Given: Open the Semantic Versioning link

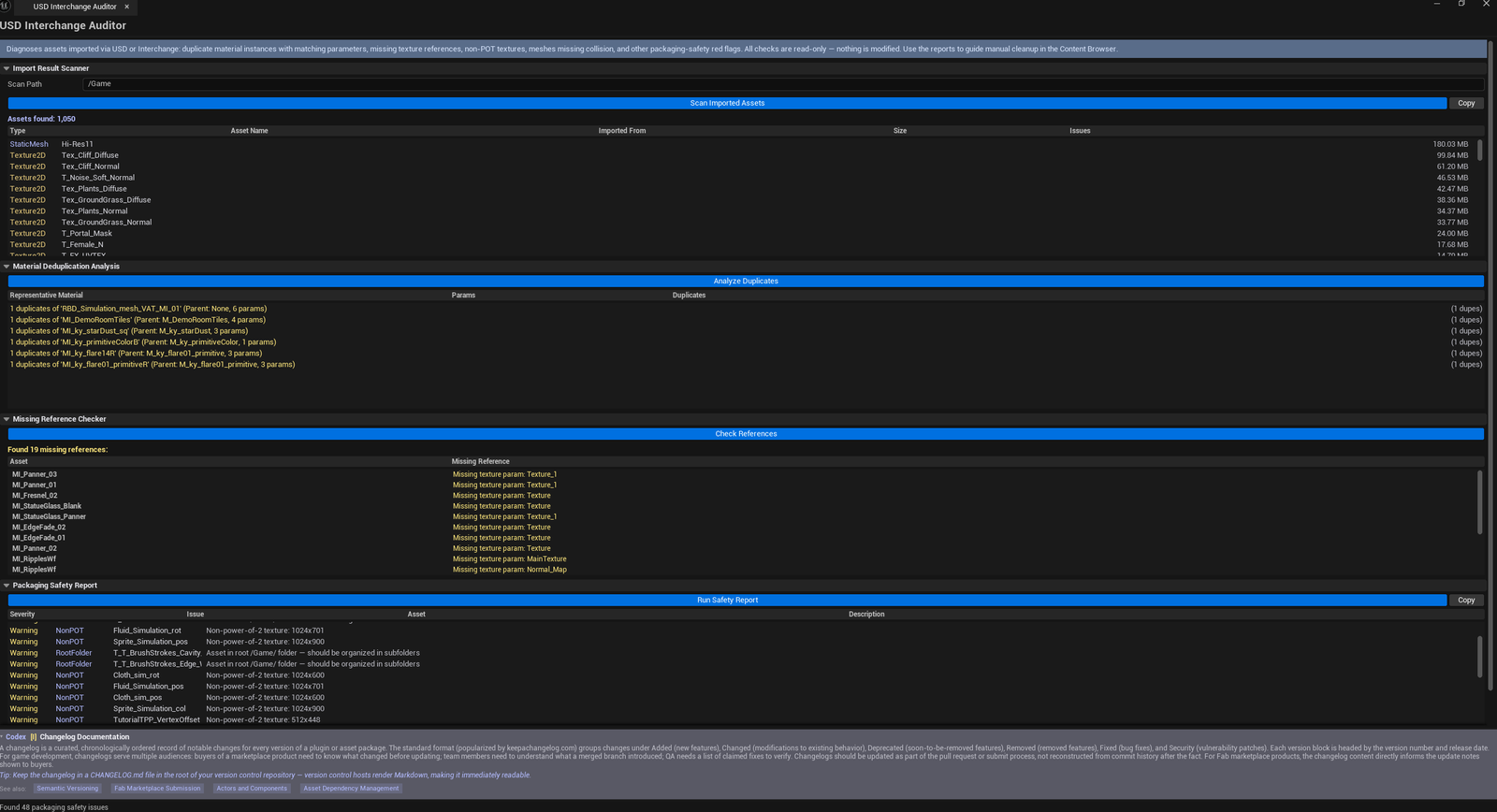Looking at the screenshot, I should (x=67, y=789).
